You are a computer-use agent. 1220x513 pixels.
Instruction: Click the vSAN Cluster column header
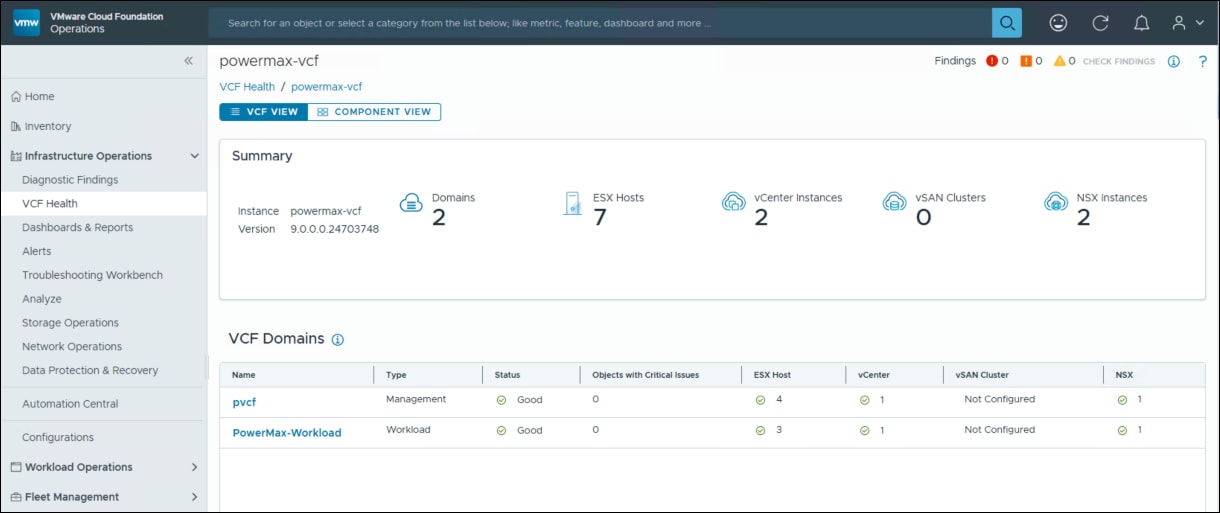(x=981, y=375)
